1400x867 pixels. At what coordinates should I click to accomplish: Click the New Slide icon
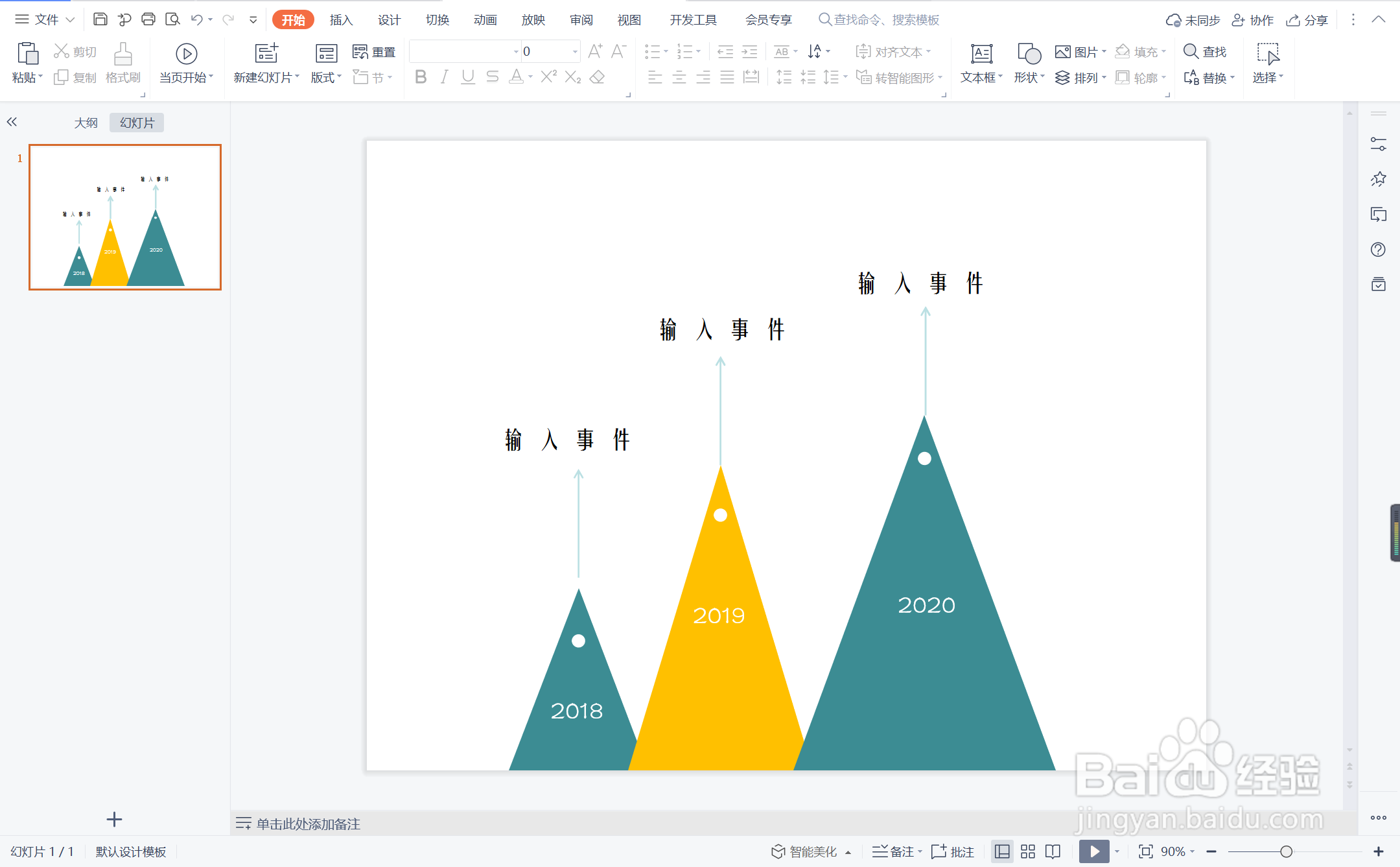click(x=266, y=54)
